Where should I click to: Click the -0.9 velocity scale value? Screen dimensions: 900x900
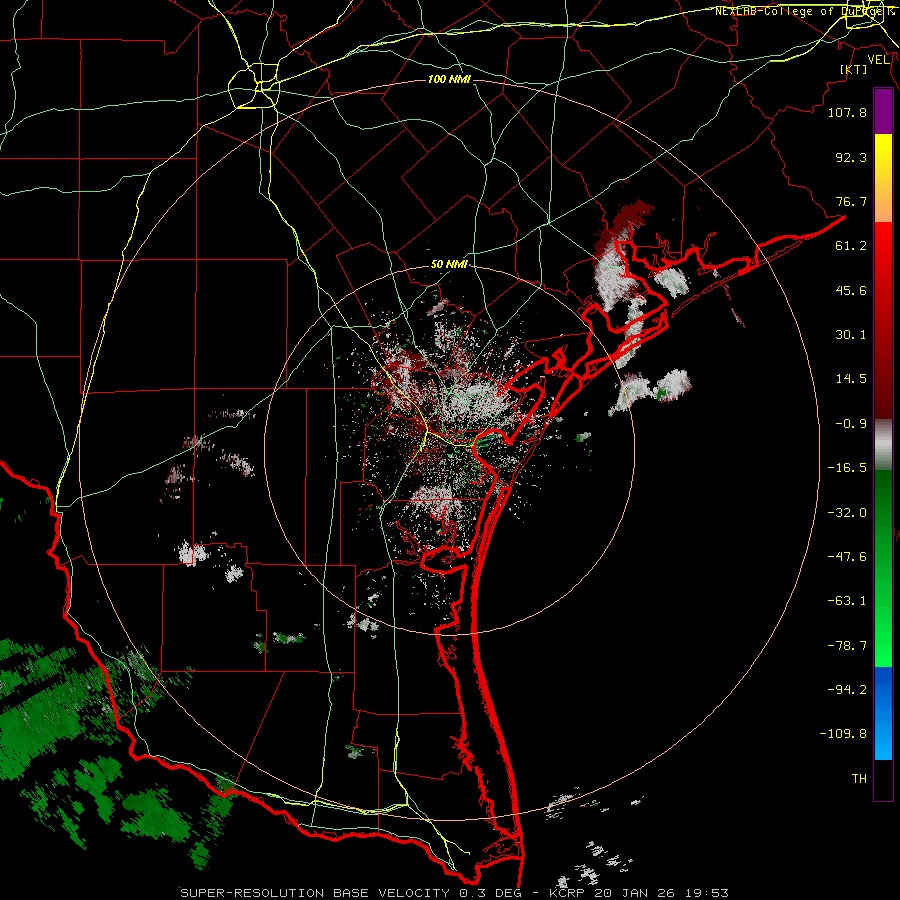click(x=851, y=424)
